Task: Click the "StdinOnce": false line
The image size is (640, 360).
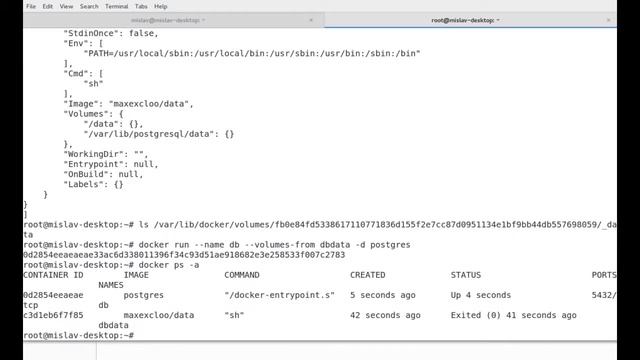Action: 111,33
